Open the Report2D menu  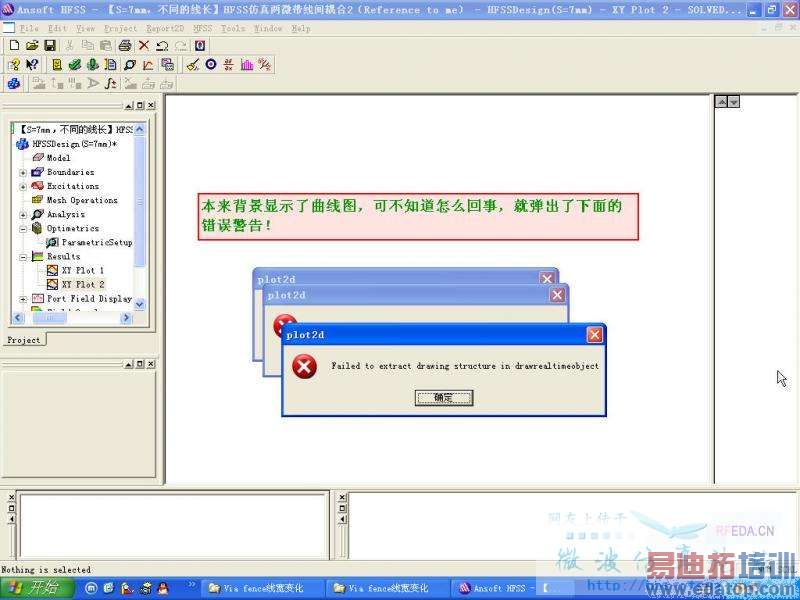165,29
